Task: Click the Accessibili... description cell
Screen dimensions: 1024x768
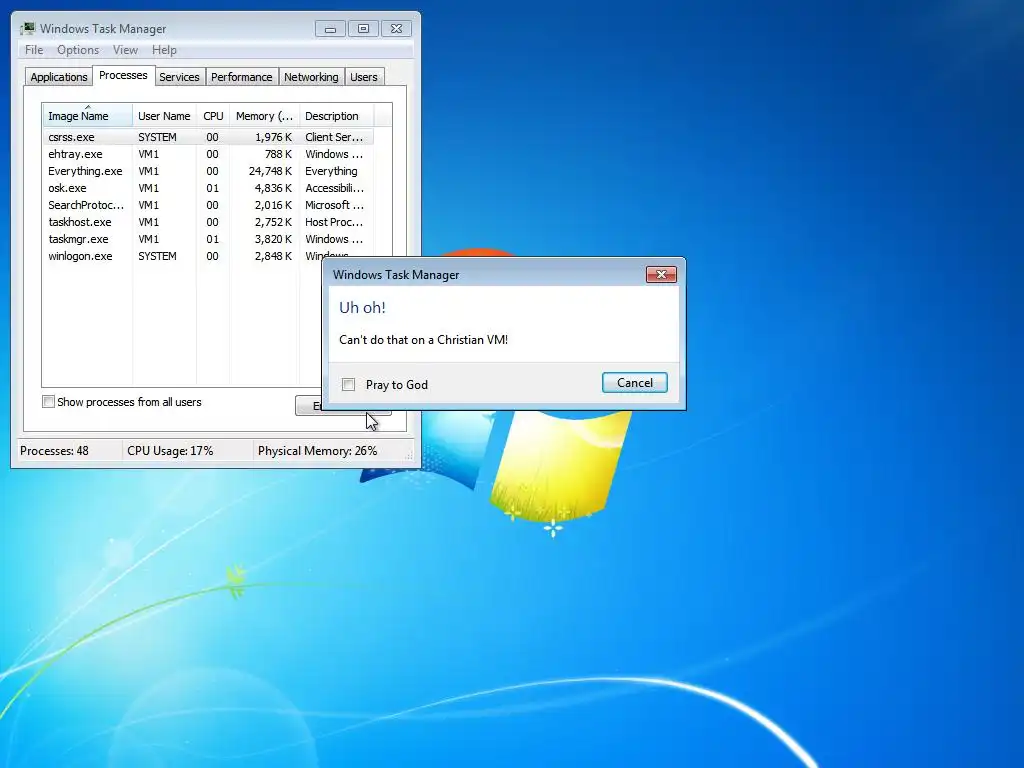Action: pyautogui.click(x=334, y=188)
